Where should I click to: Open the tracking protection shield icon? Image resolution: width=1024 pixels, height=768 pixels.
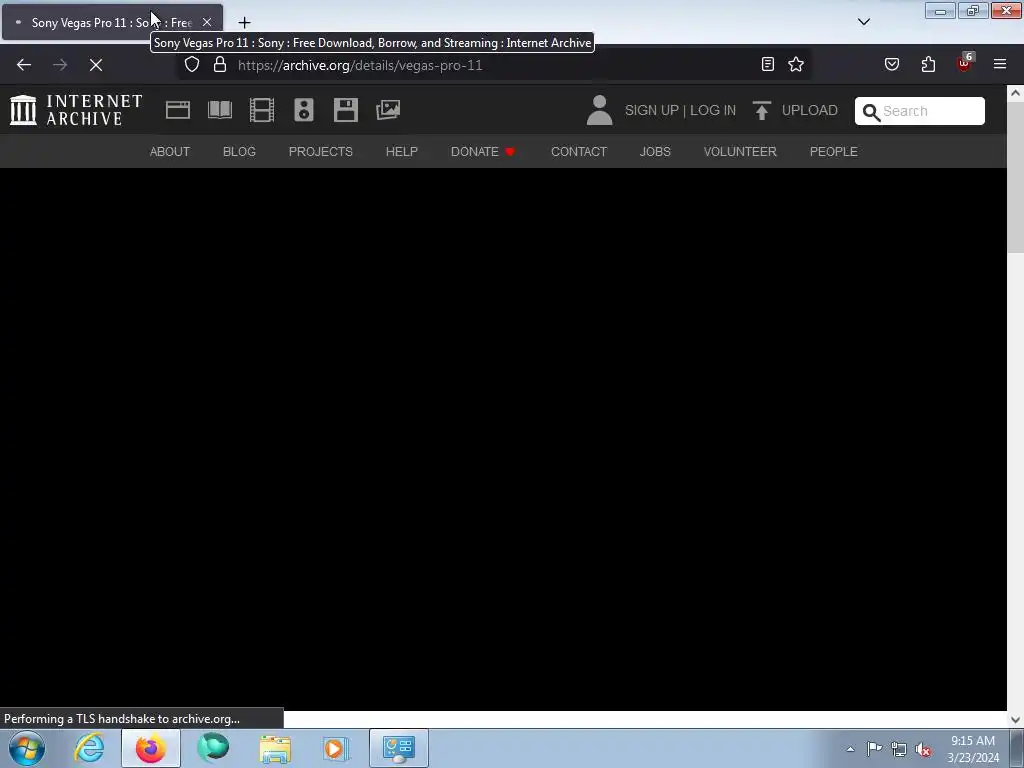point(191,65)
